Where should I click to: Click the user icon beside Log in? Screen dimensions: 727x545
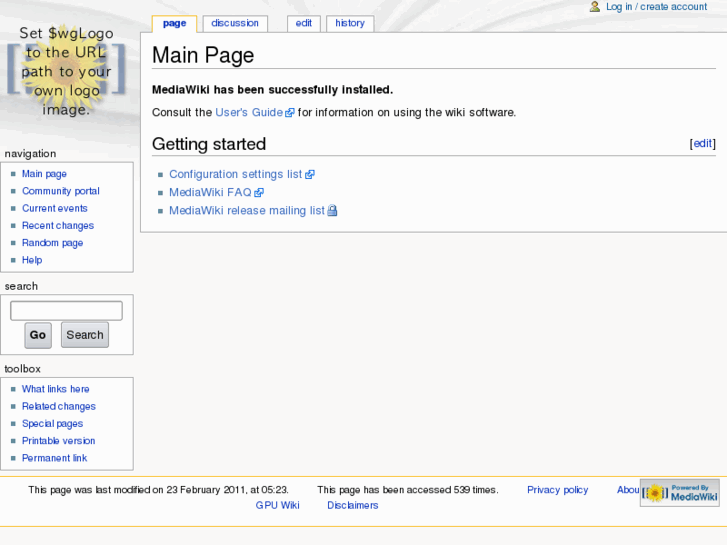tap(594, 6)
